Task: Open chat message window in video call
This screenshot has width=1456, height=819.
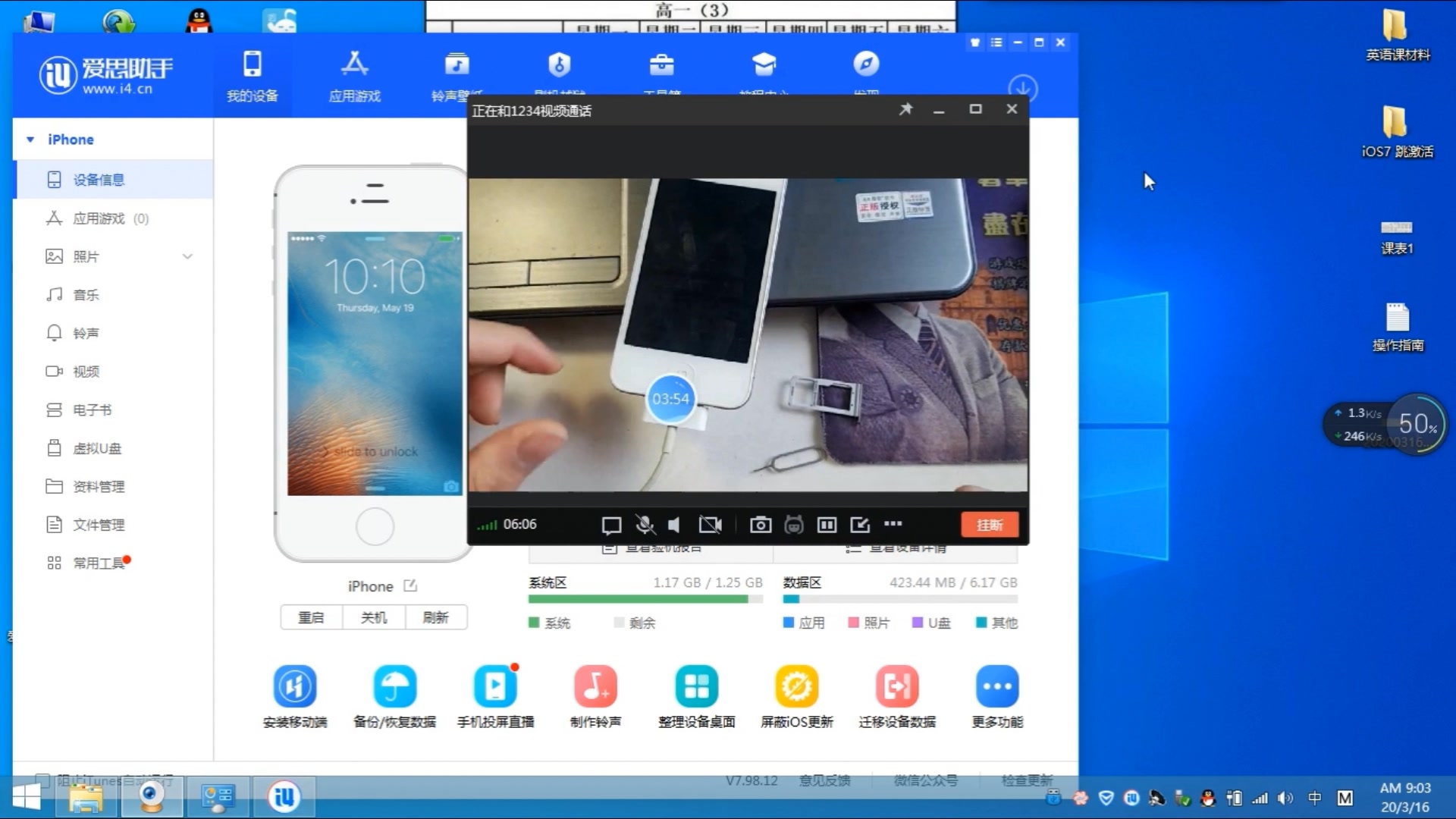Action: [611, 525]
